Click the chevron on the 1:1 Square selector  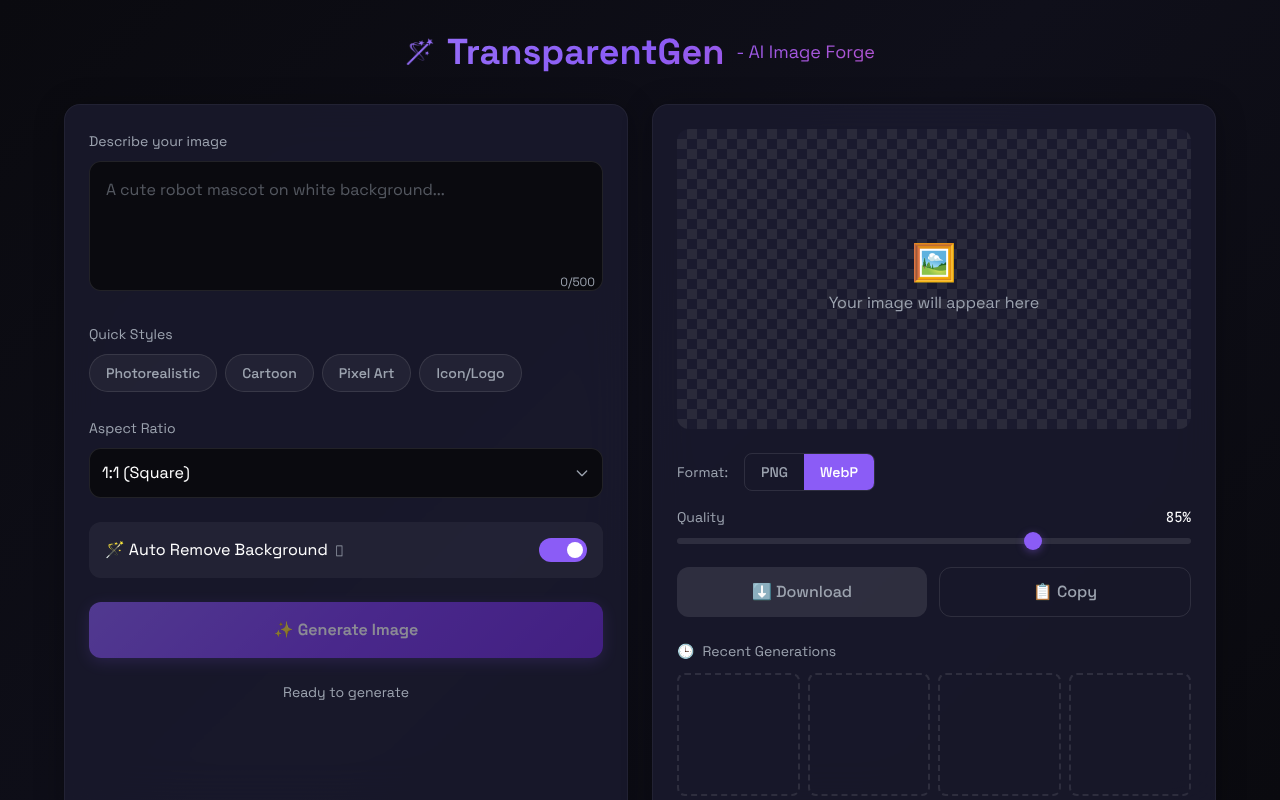tap(581, 473)
